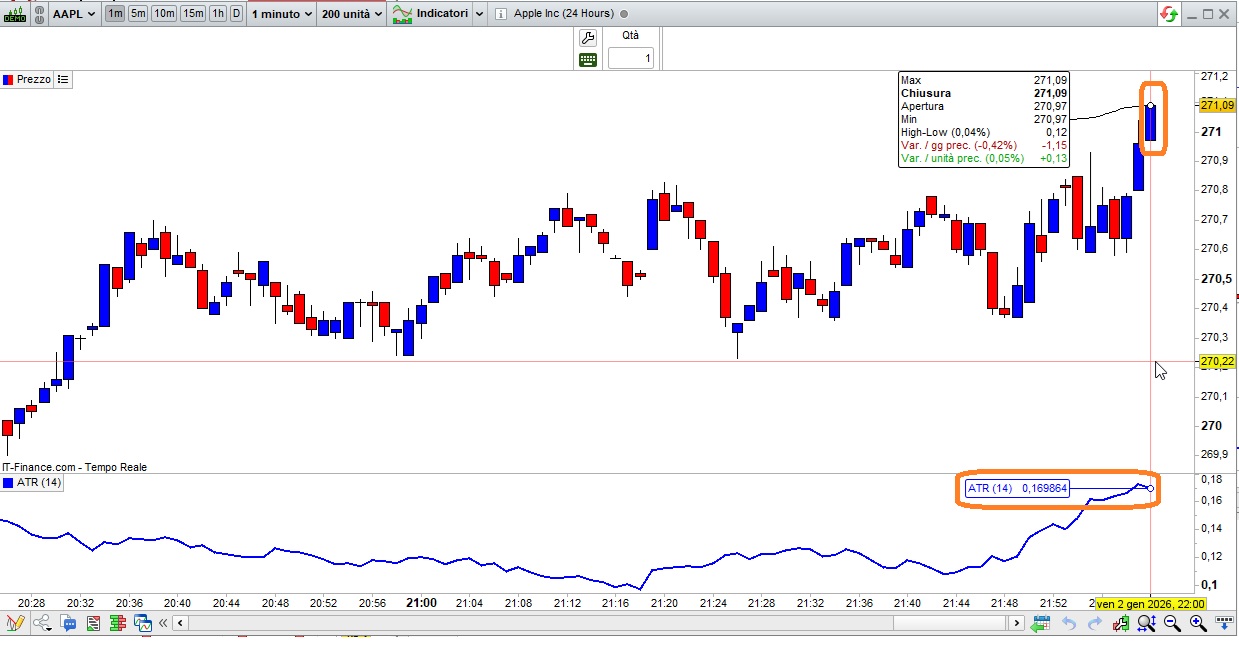Open the AAPL instrument dropdown
1239x648 pixels.
click(73, 14)
